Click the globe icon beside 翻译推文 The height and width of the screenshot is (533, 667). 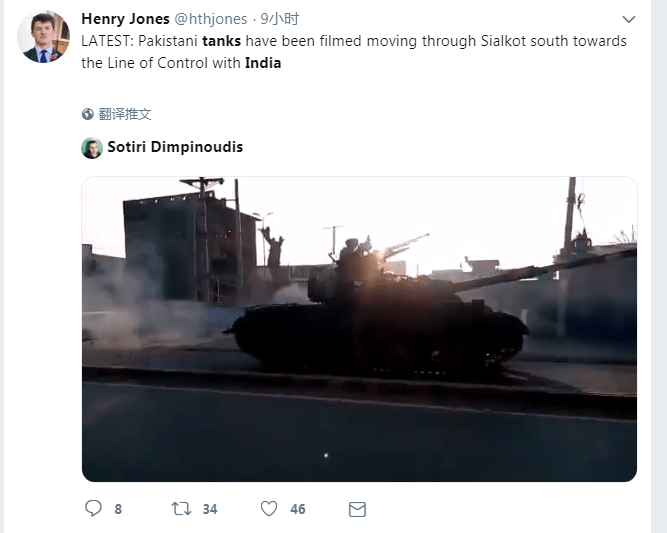click(88, 114)
